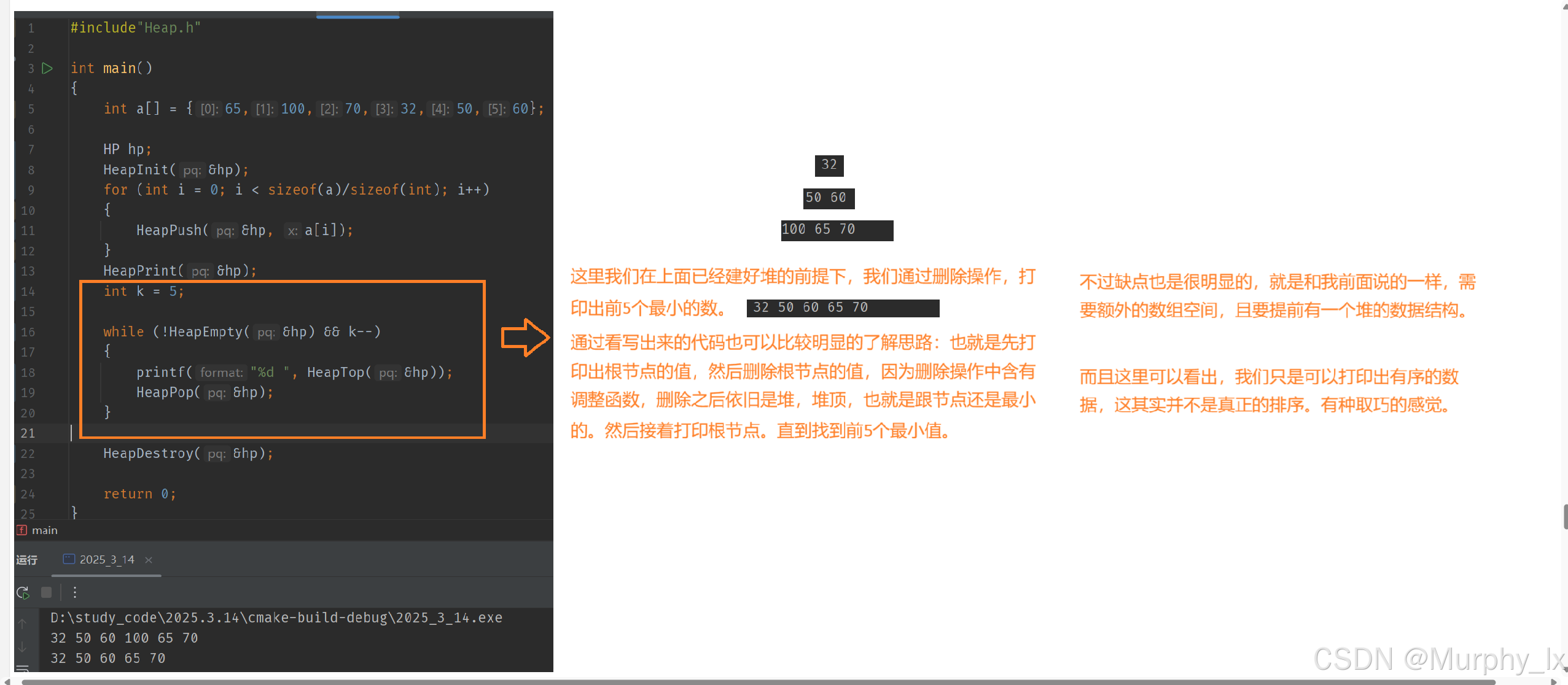Click the exe path in console output
Viewport: 1568px width, 685px height.
(276, 617)
